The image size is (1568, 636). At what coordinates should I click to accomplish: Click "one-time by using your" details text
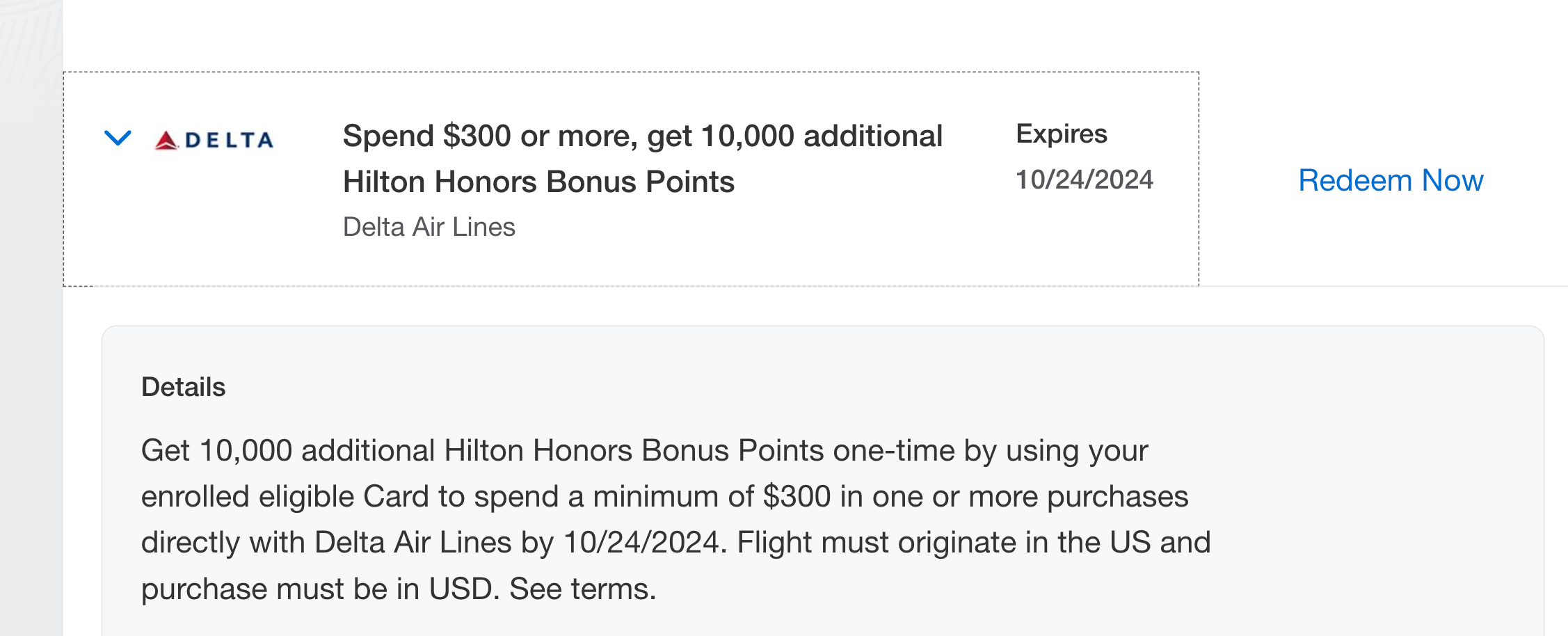990,451
